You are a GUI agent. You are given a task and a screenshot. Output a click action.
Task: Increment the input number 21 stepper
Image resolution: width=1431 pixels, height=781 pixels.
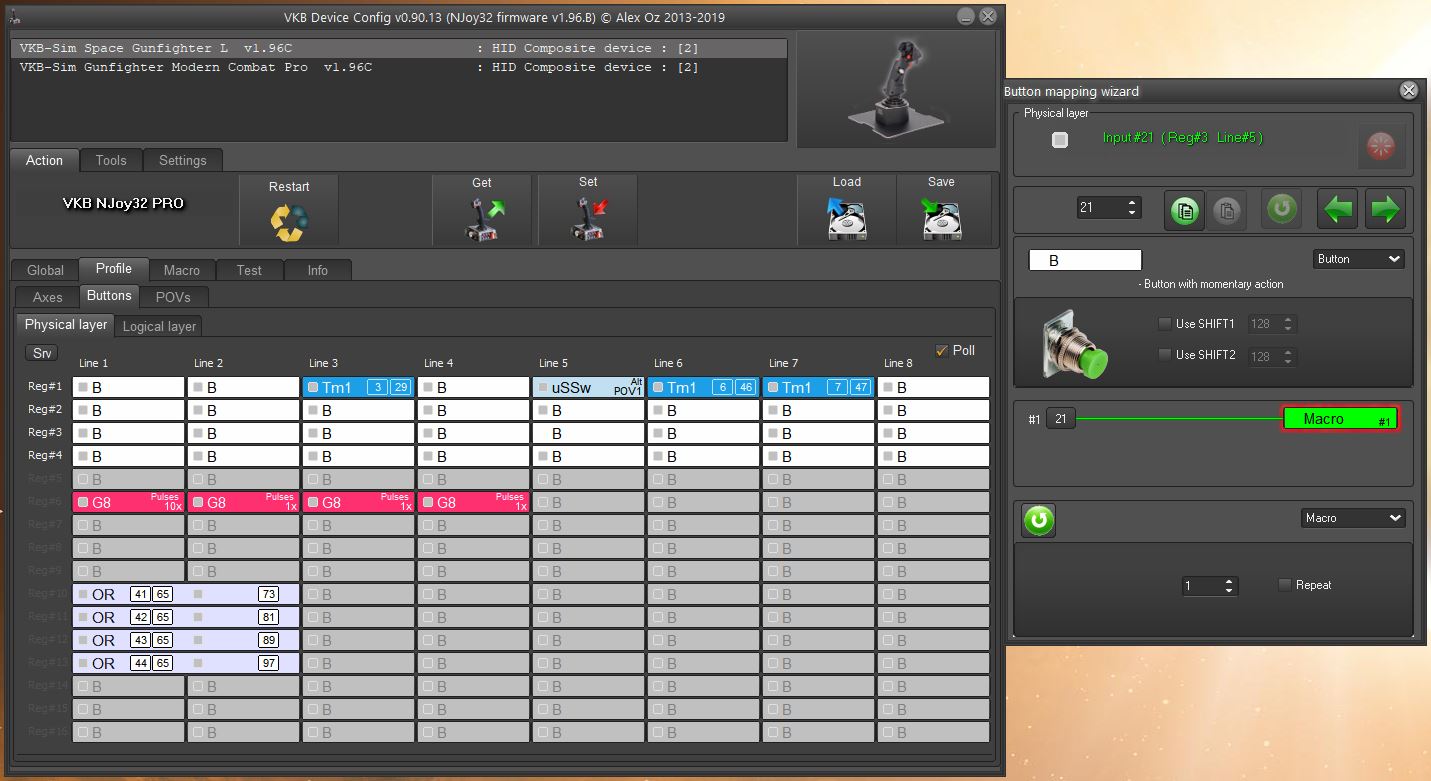[x=1132, y=203]
